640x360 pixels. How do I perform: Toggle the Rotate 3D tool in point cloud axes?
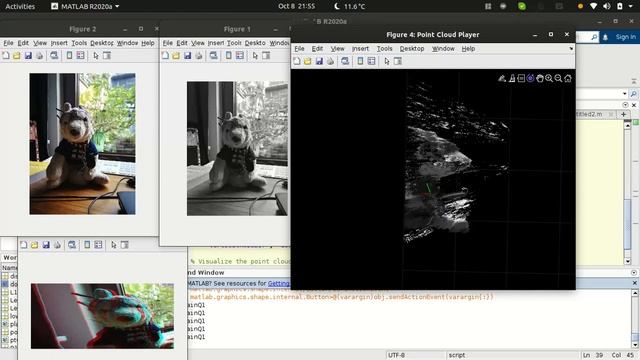pyautogui.click(x=530, y=78)
